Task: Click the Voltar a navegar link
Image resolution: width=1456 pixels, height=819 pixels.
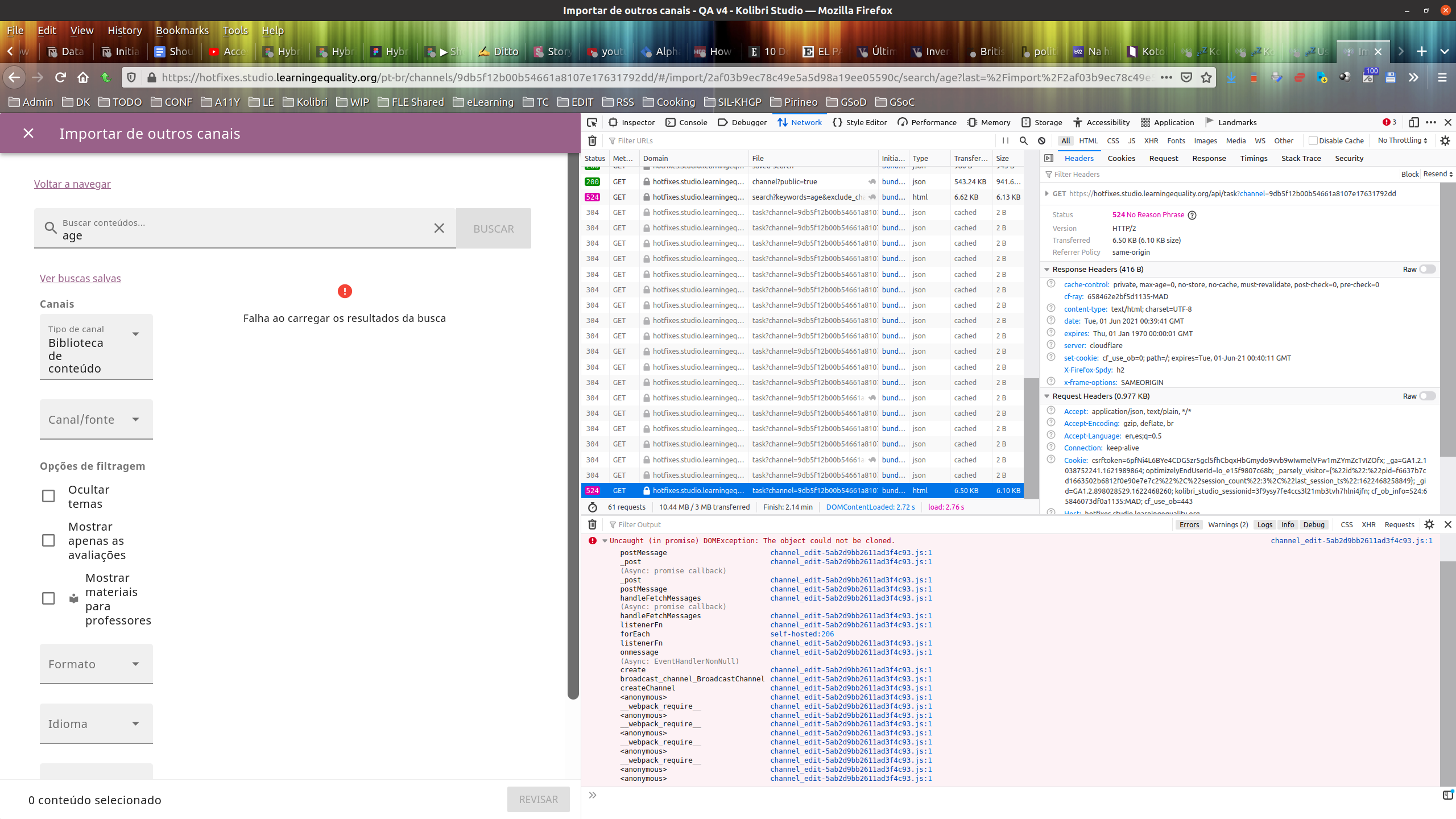Action: pyautogui.click(x=72, y=184)
